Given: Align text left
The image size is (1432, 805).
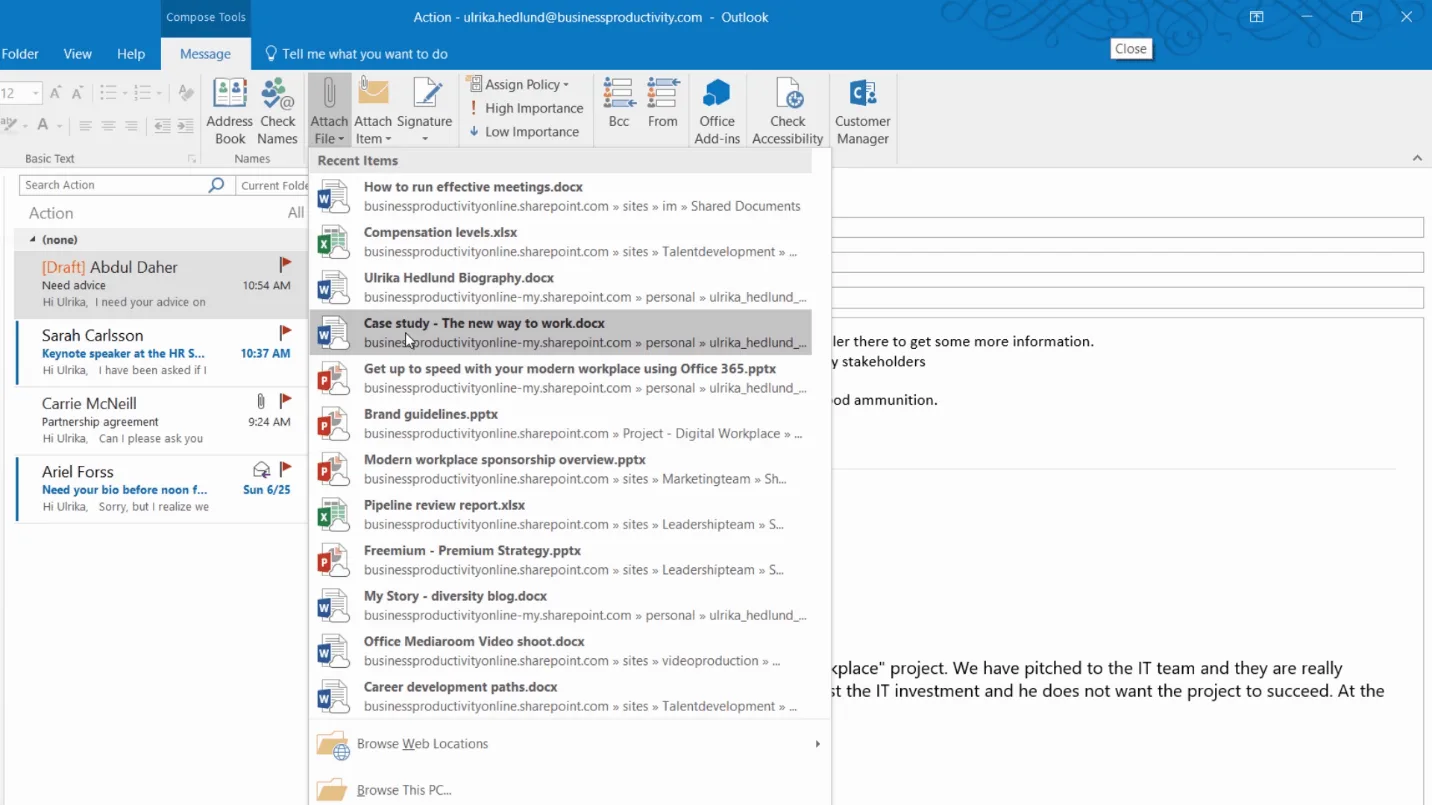Looking at the screenshot, I should pyautogui.click(x=85, y=126).
